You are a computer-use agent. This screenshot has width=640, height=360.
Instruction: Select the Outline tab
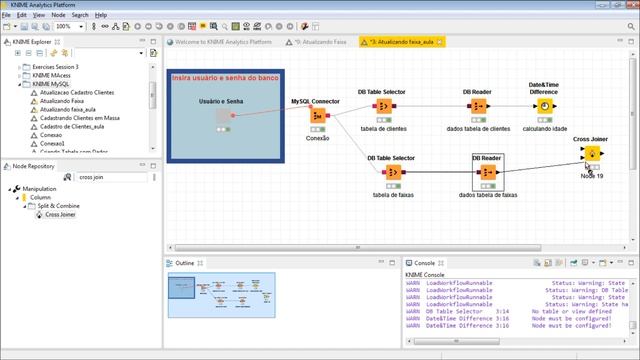[x=184, y=263]
